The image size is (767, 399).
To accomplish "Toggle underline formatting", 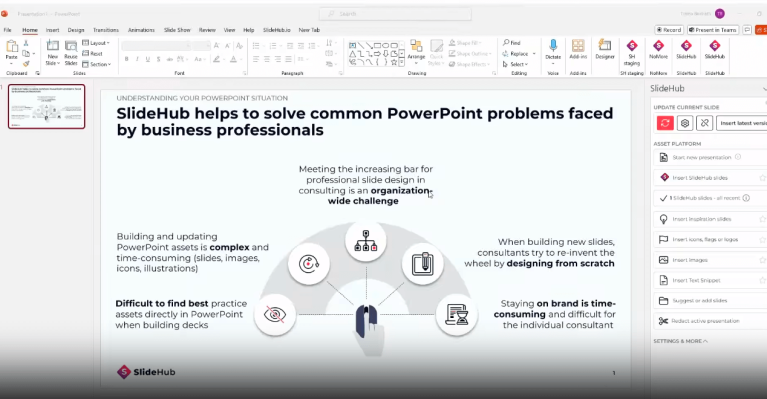I will 148,59.
